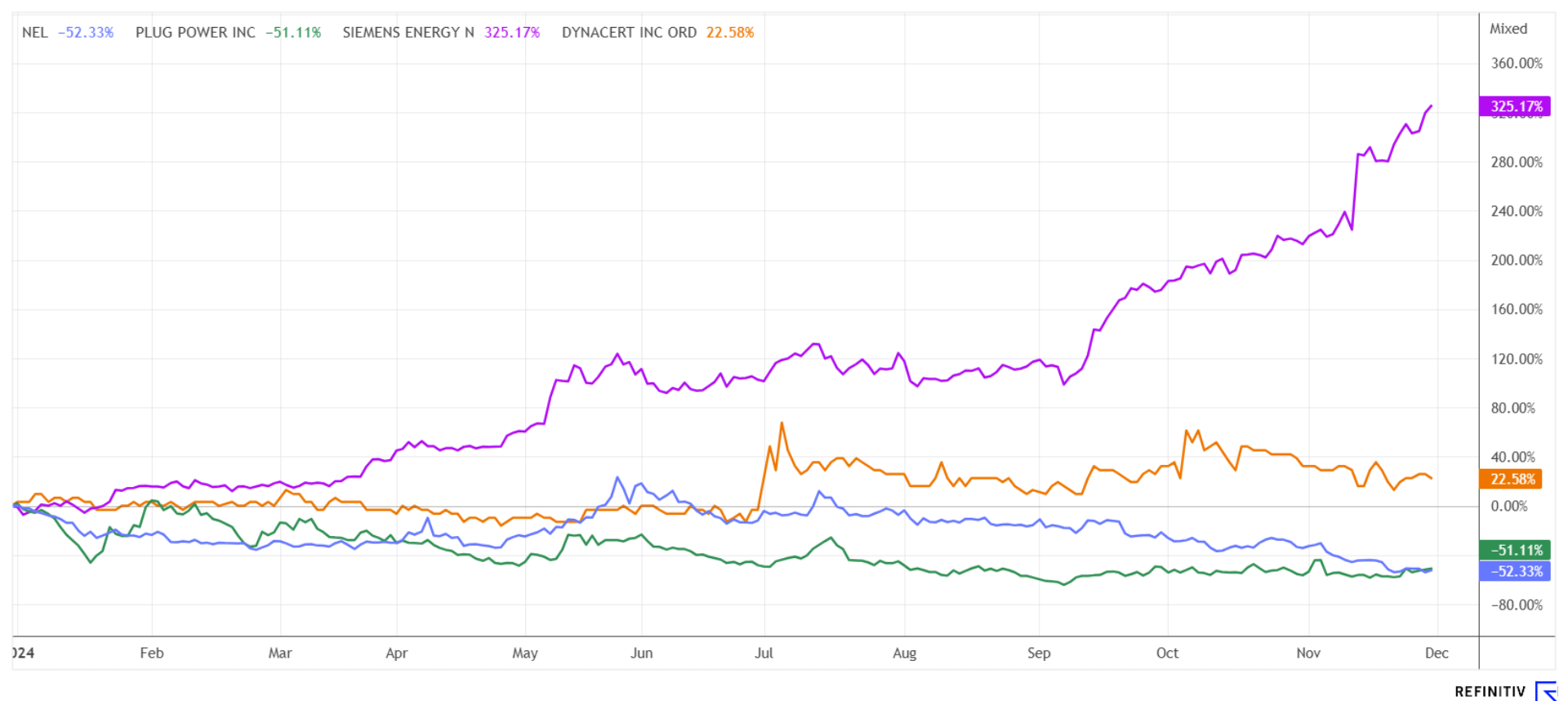Click the SIEMENS ENERGY N legend entry
This screenshot has height=701, width=1568.
(408, 33)
